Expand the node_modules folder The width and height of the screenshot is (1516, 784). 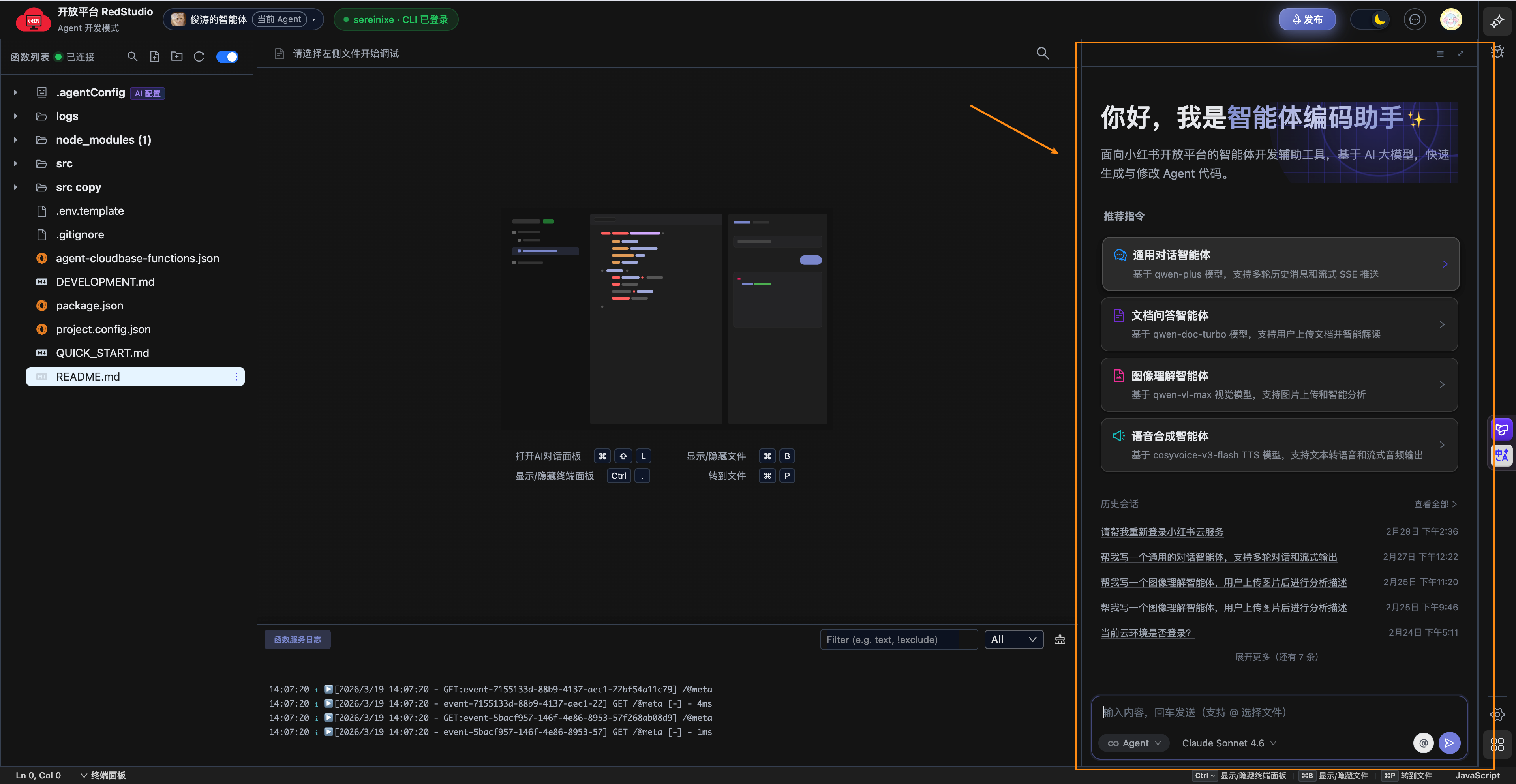[16, 139]
